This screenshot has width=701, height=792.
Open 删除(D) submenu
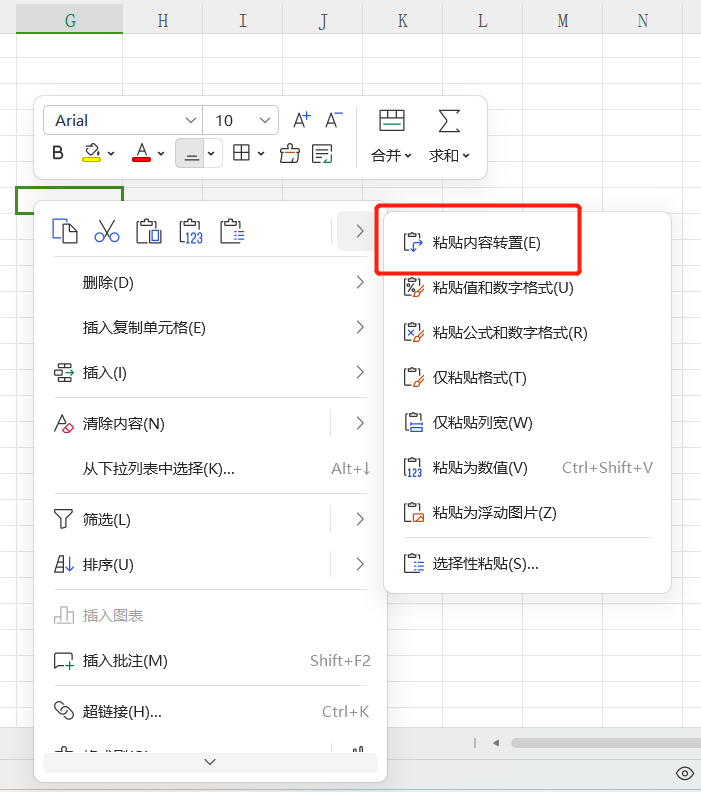210,282
